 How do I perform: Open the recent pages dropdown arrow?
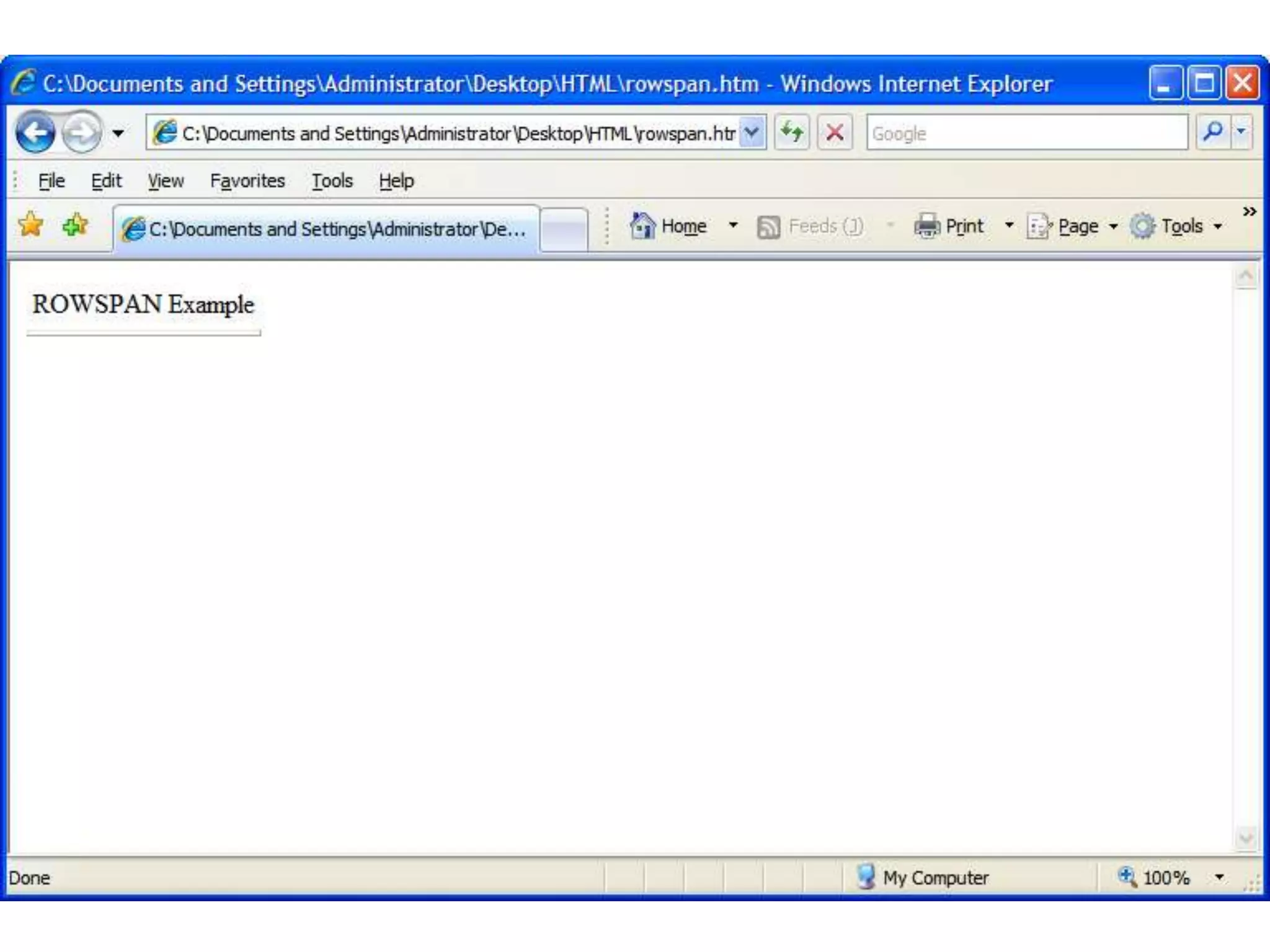click(118, 133)
